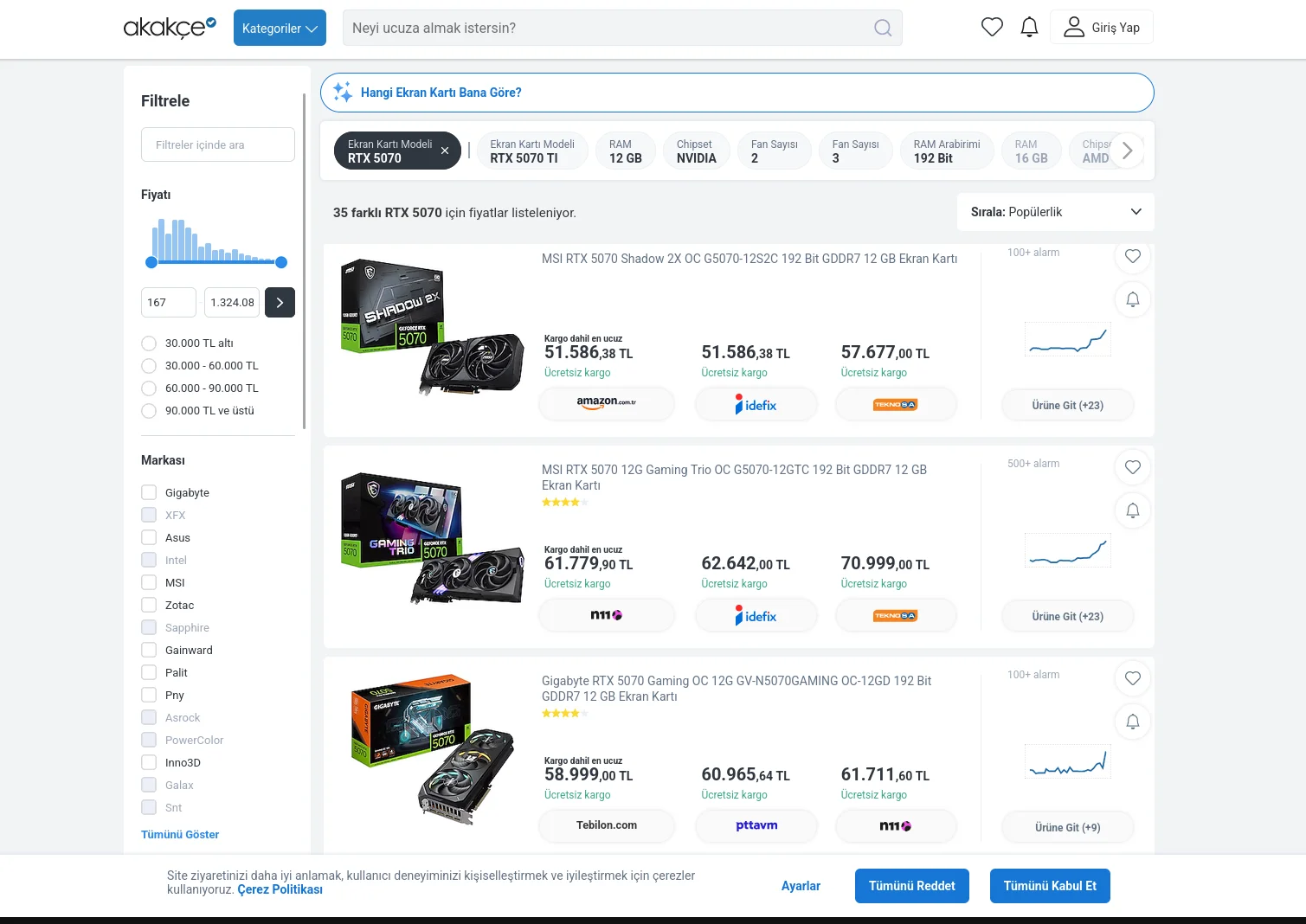This screenshot has width=1306, height=924.
Task: Click sparkle icon in Hangi Ekran Kartı banner
Action: coord(343,92)
